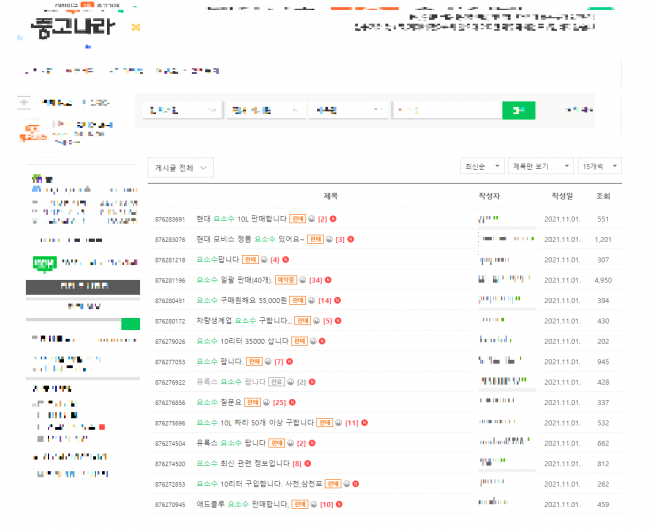Viewport: 654px width, 529px height.
Task: Click the 예약중 badge on 요소수 일괄 판매(40개)
Action: click(x=286, y=280)
